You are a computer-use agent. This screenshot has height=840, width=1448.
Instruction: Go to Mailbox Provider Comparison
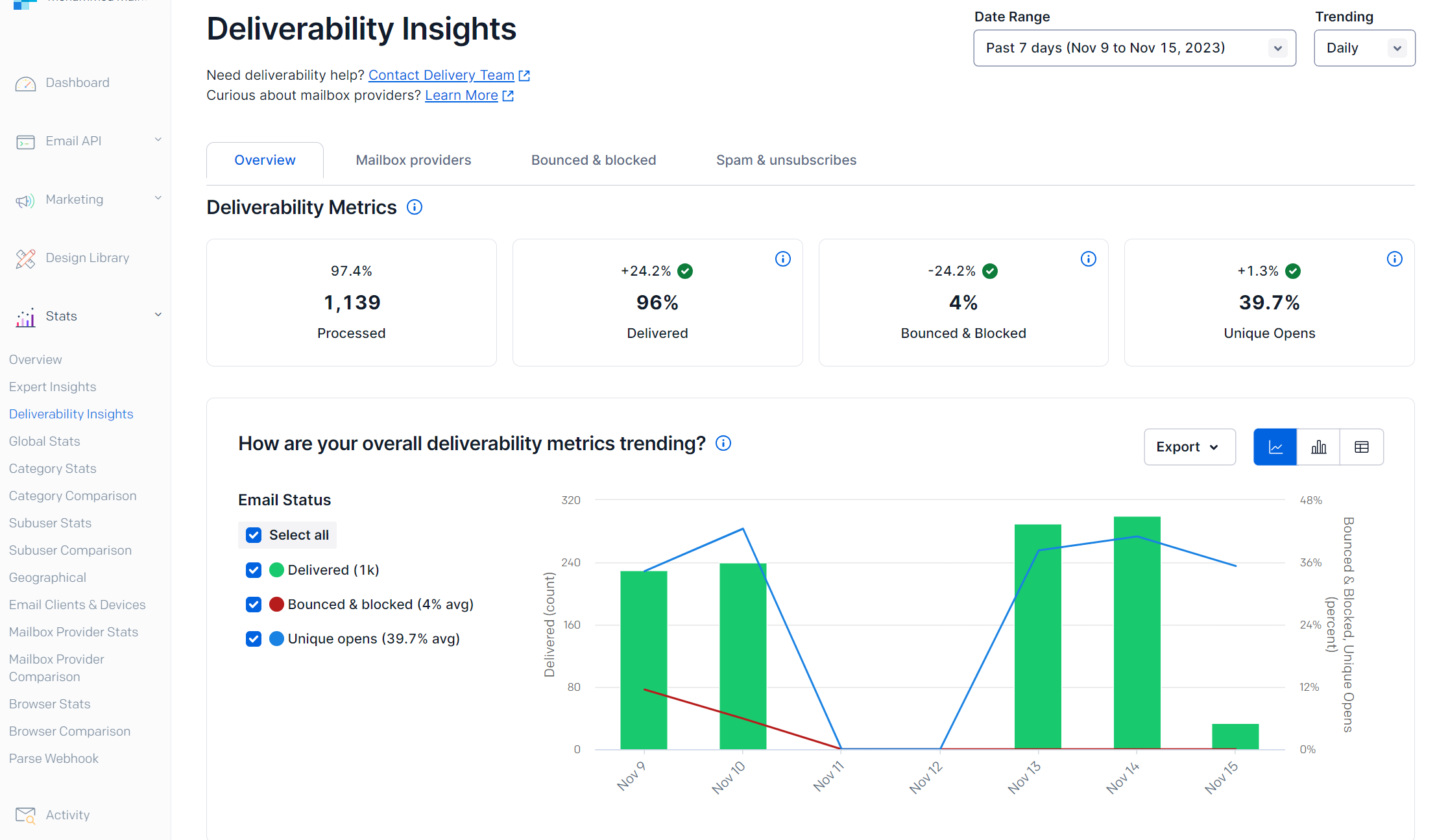click(x=56, y=668)
